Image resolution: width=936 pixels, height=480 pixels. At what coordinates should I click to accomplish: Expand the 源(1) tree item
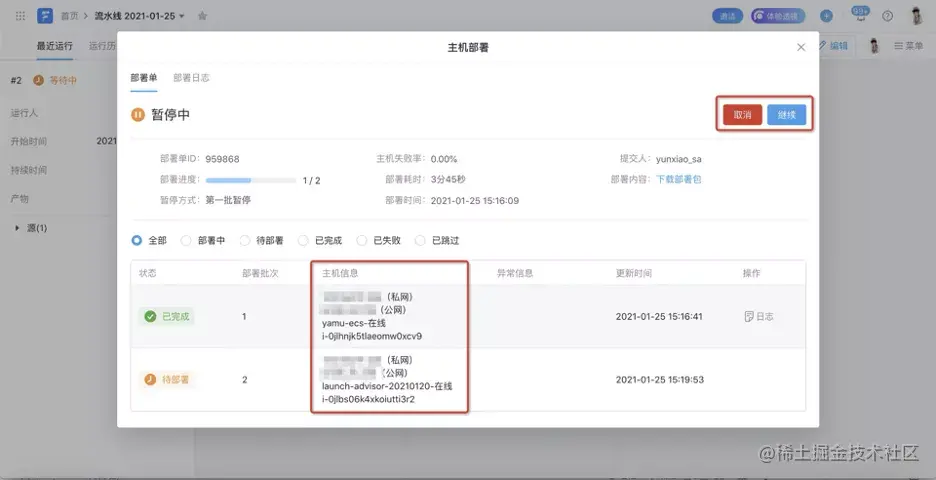[x=17, y=228]
